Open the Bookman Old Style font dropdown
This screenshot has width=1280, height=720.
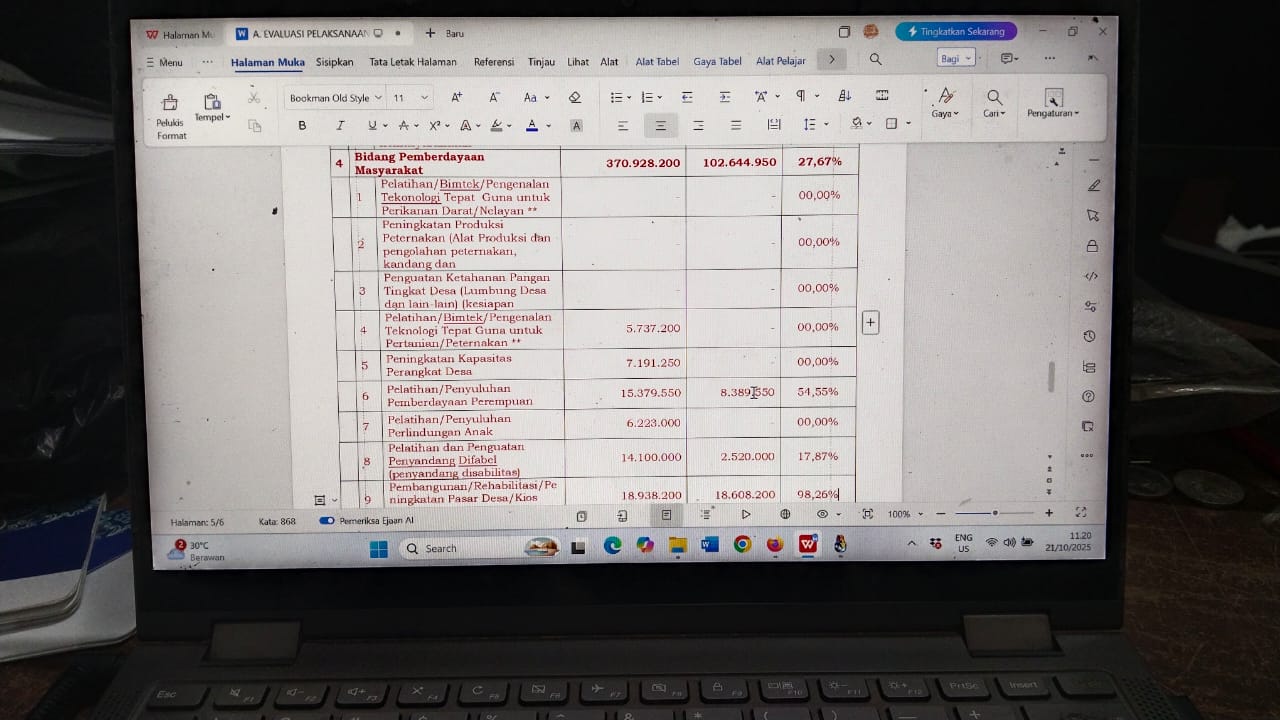click(335, 98)
